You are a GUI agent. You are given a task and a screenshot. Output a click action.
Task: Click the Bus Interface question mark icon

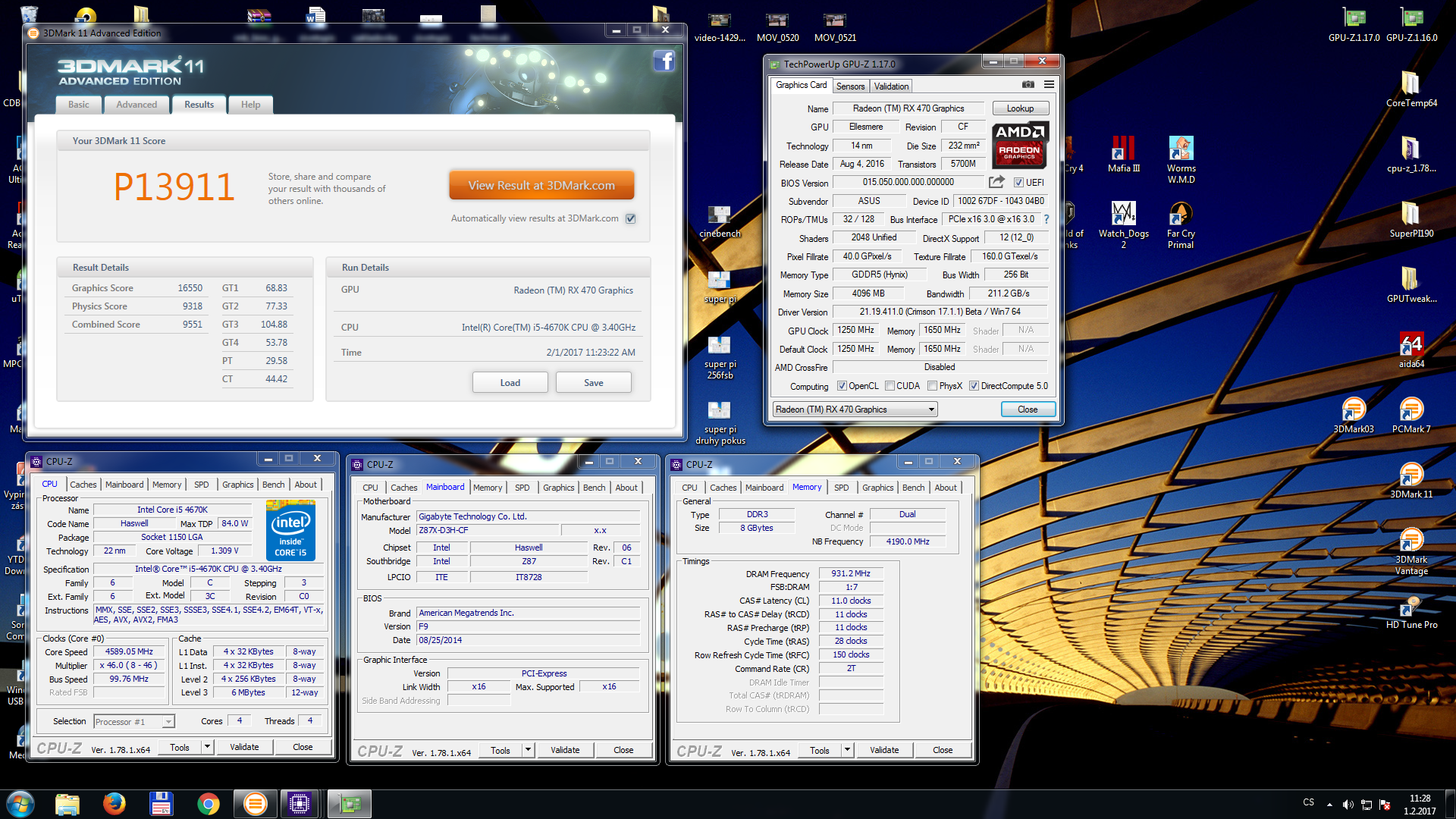tap(1046, 219)
